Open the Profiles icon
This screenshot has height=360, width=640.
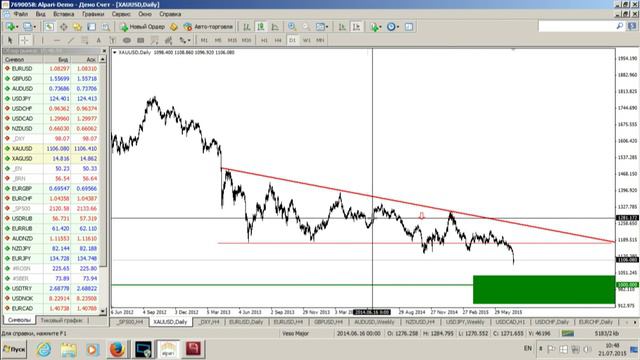pos(27,27)
